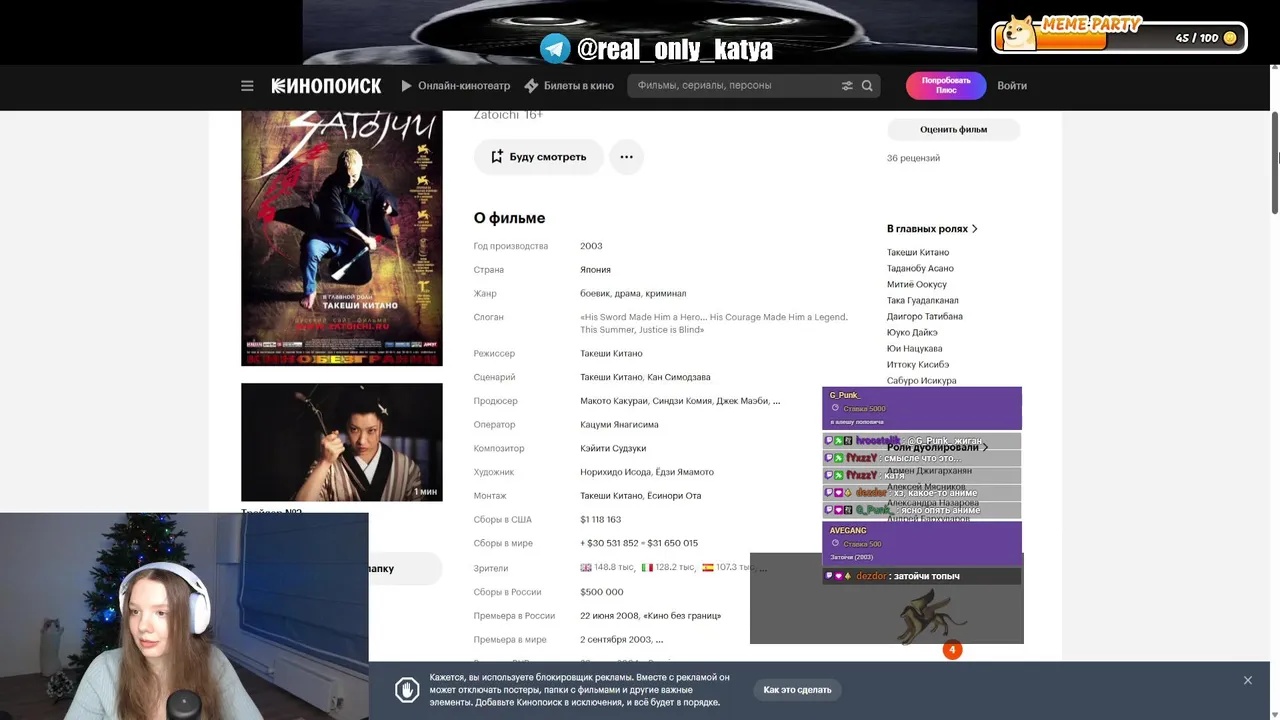Open genre боевик link

594,294
